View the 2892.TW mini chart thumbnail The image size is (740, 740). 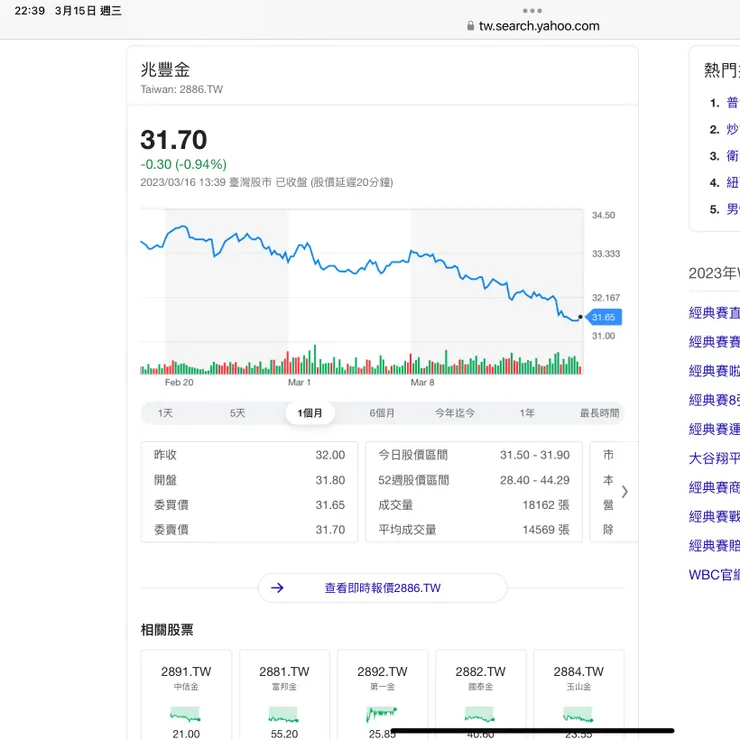(x=382, y=715)
